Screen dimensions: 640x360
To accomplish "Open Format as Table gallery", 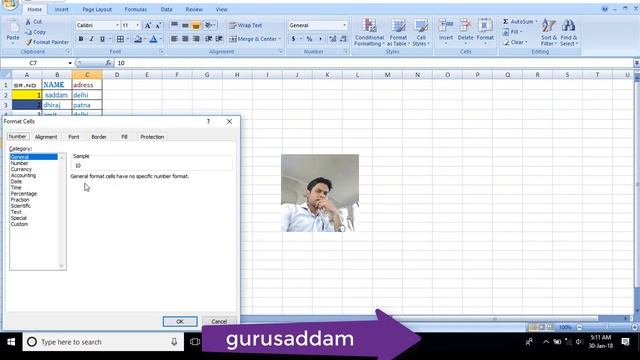I will 398,32.
